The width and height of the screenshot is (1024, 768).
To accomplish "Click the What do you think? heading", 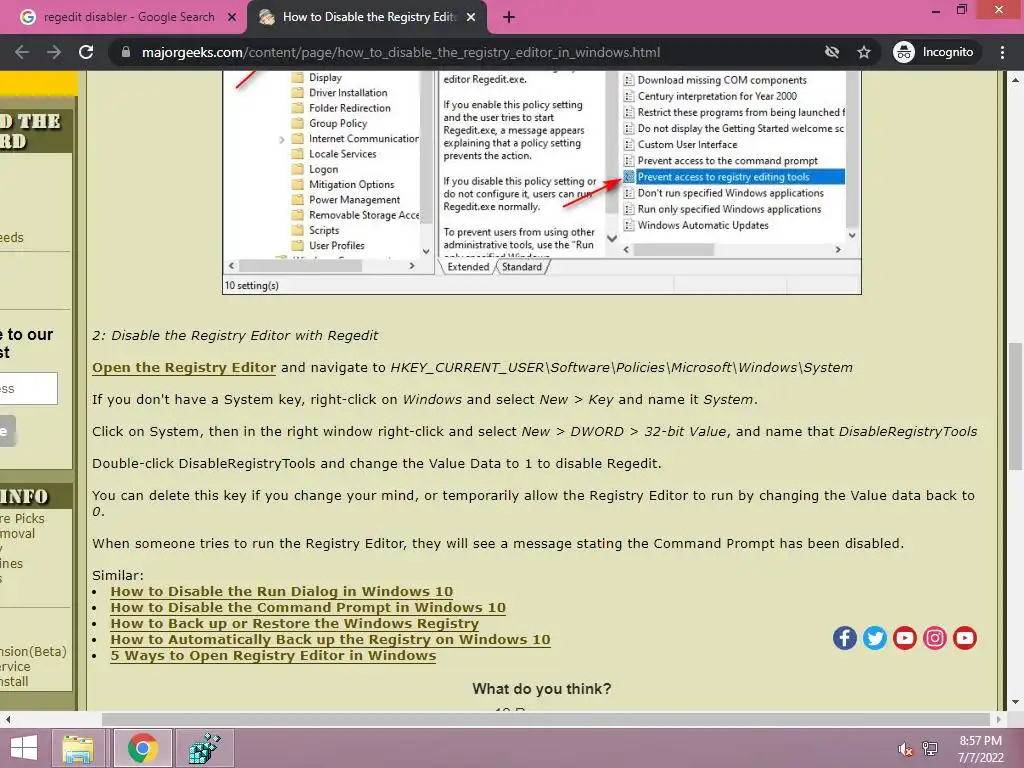I will [541, 689].
